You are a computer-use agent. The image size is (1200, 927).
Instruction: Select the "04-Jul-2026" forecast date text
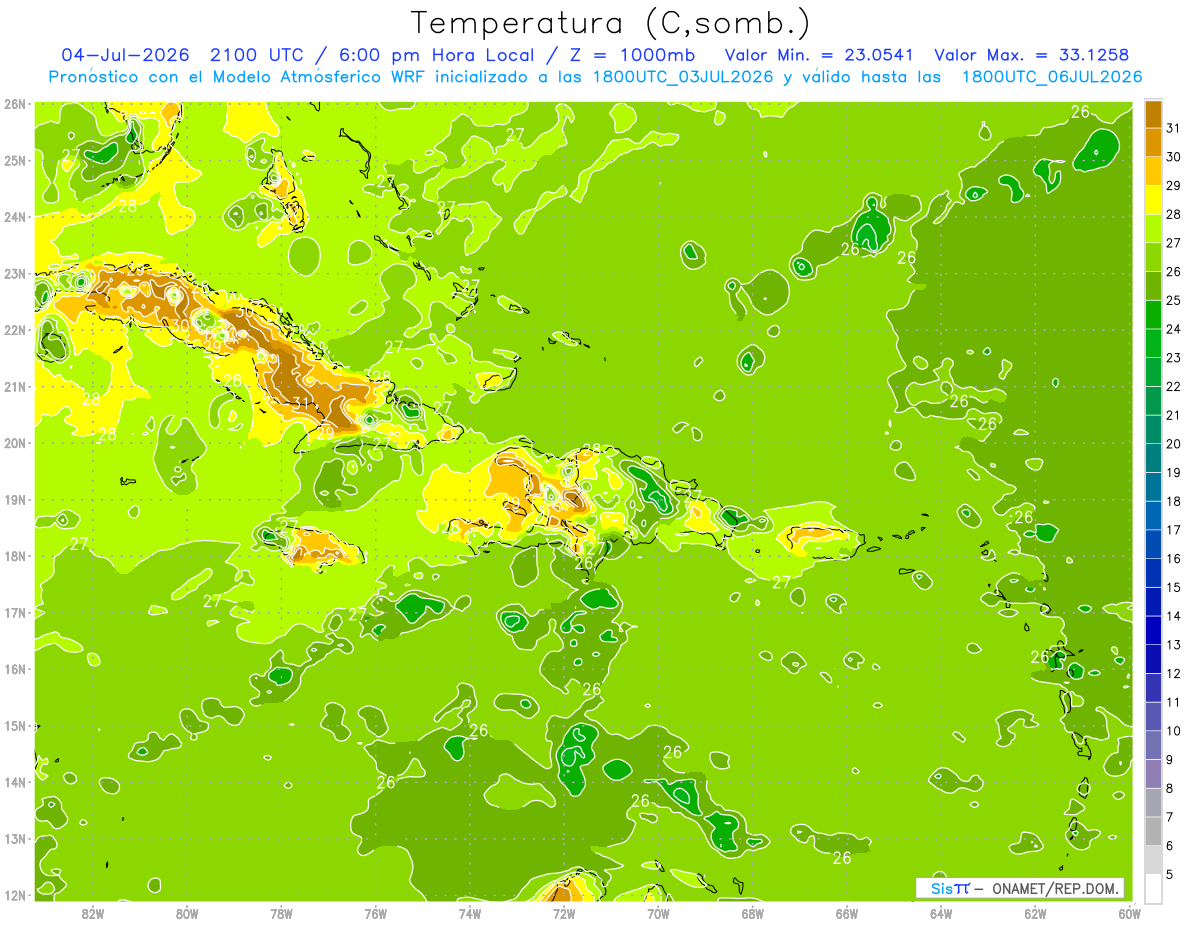tap(127, 55)
